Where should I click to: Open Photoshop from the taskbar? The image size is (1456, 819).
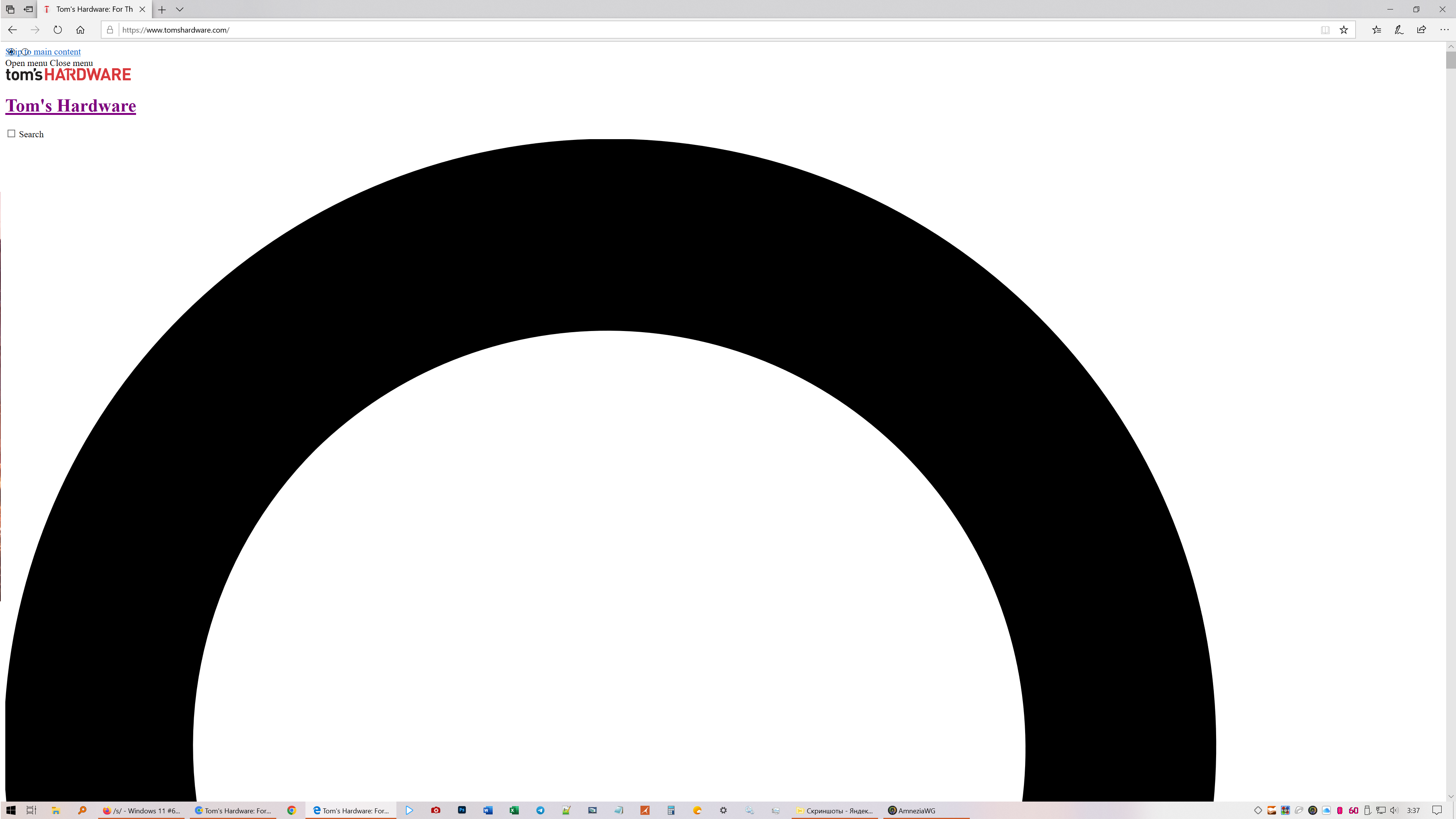tap(462, 810)
